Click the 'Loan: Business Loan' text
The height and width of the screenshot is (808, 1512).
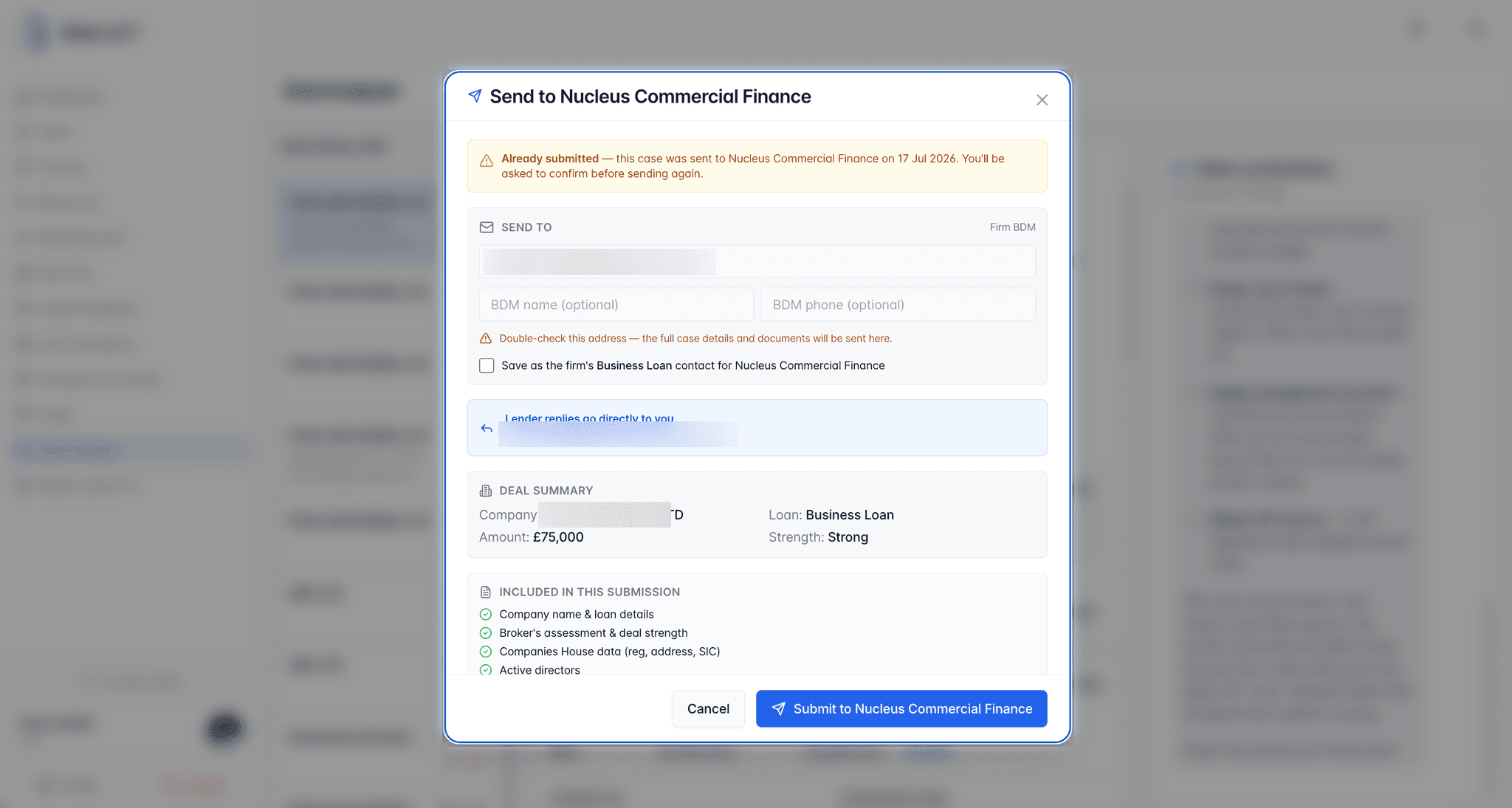click(x=831, y=515)
